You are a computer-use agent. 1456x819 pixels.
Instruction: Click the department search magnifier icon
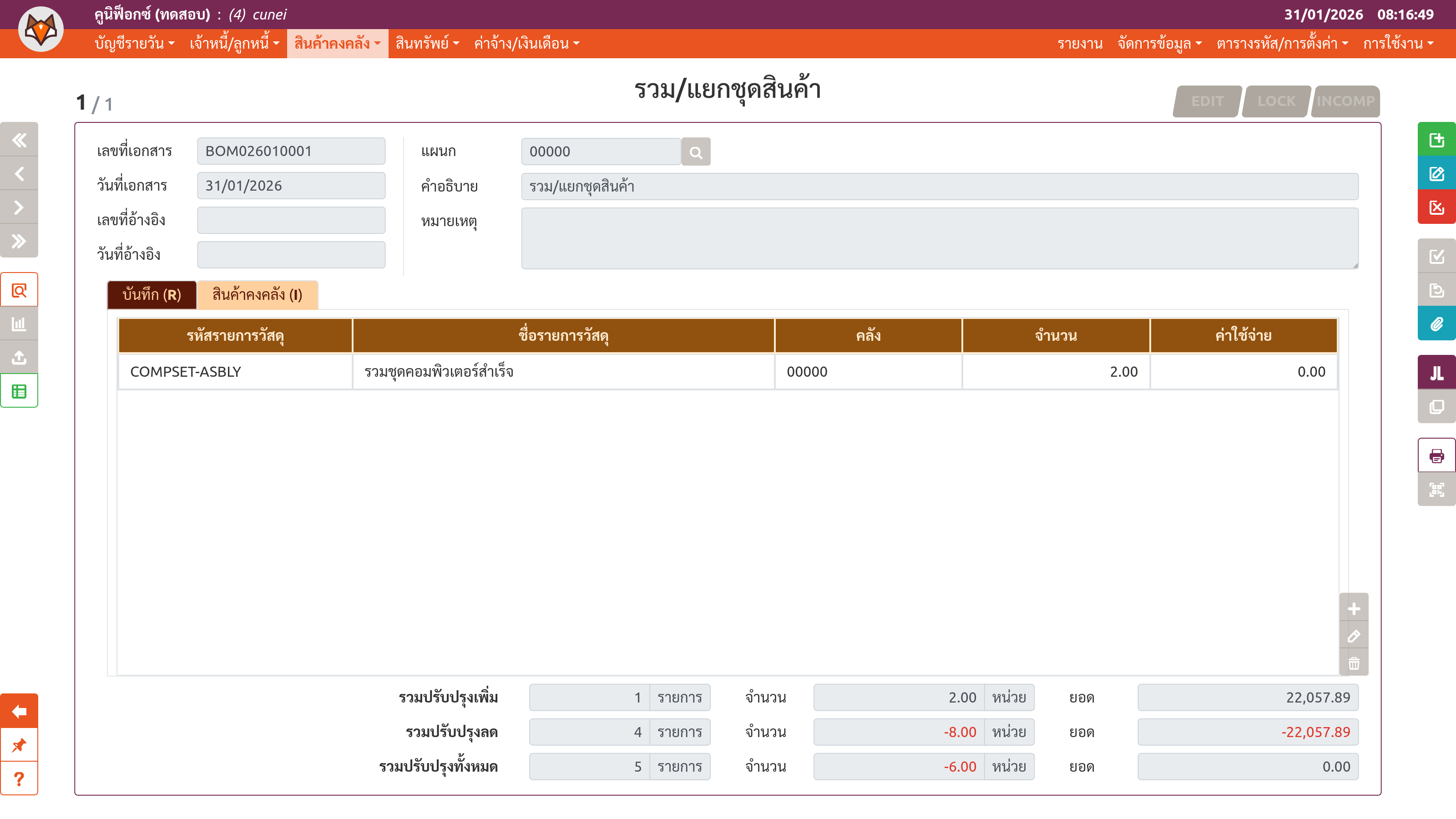(696, 152)
